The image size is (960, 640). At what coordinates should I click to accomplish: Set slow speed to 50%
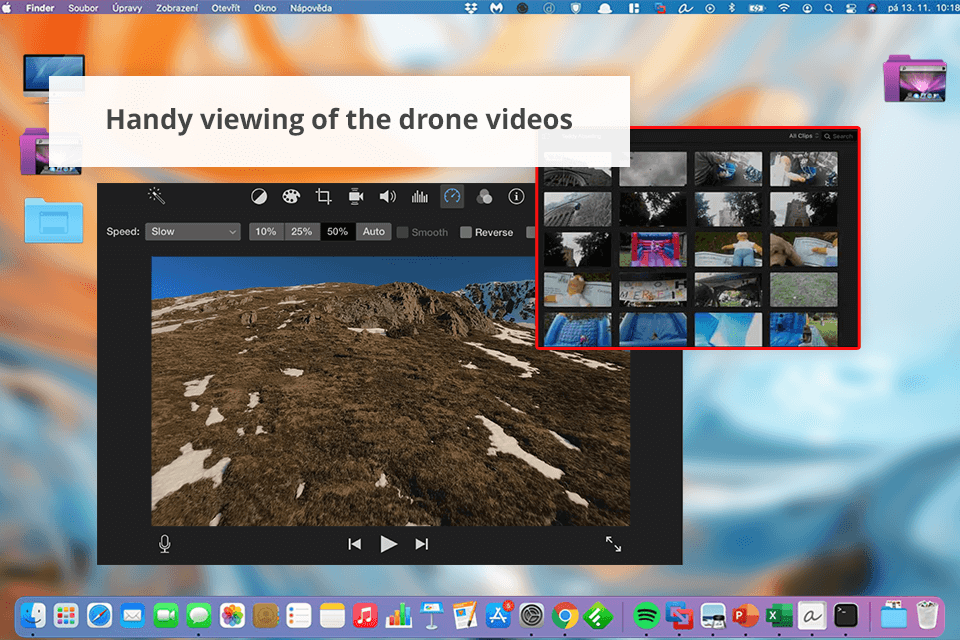pos(337,232)
